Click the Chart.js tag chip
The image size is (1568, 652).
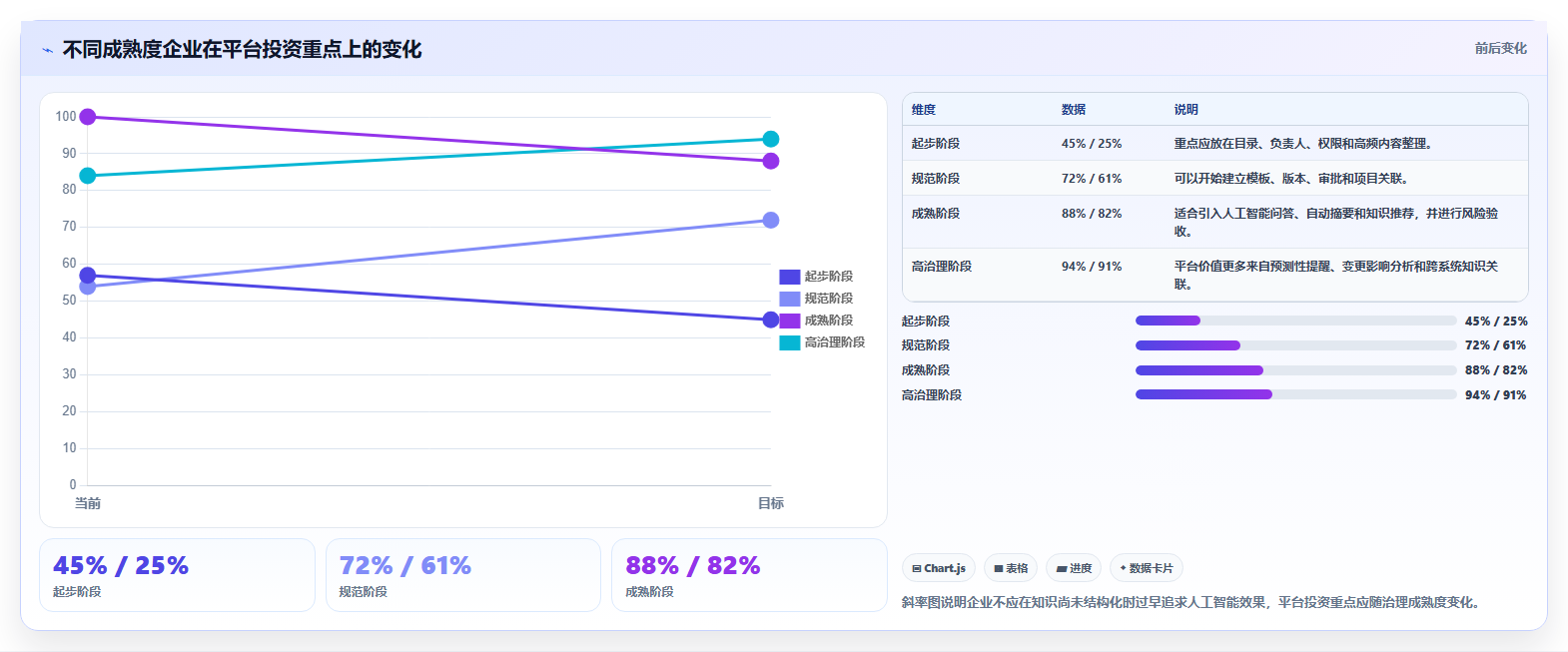pos(939,568)
